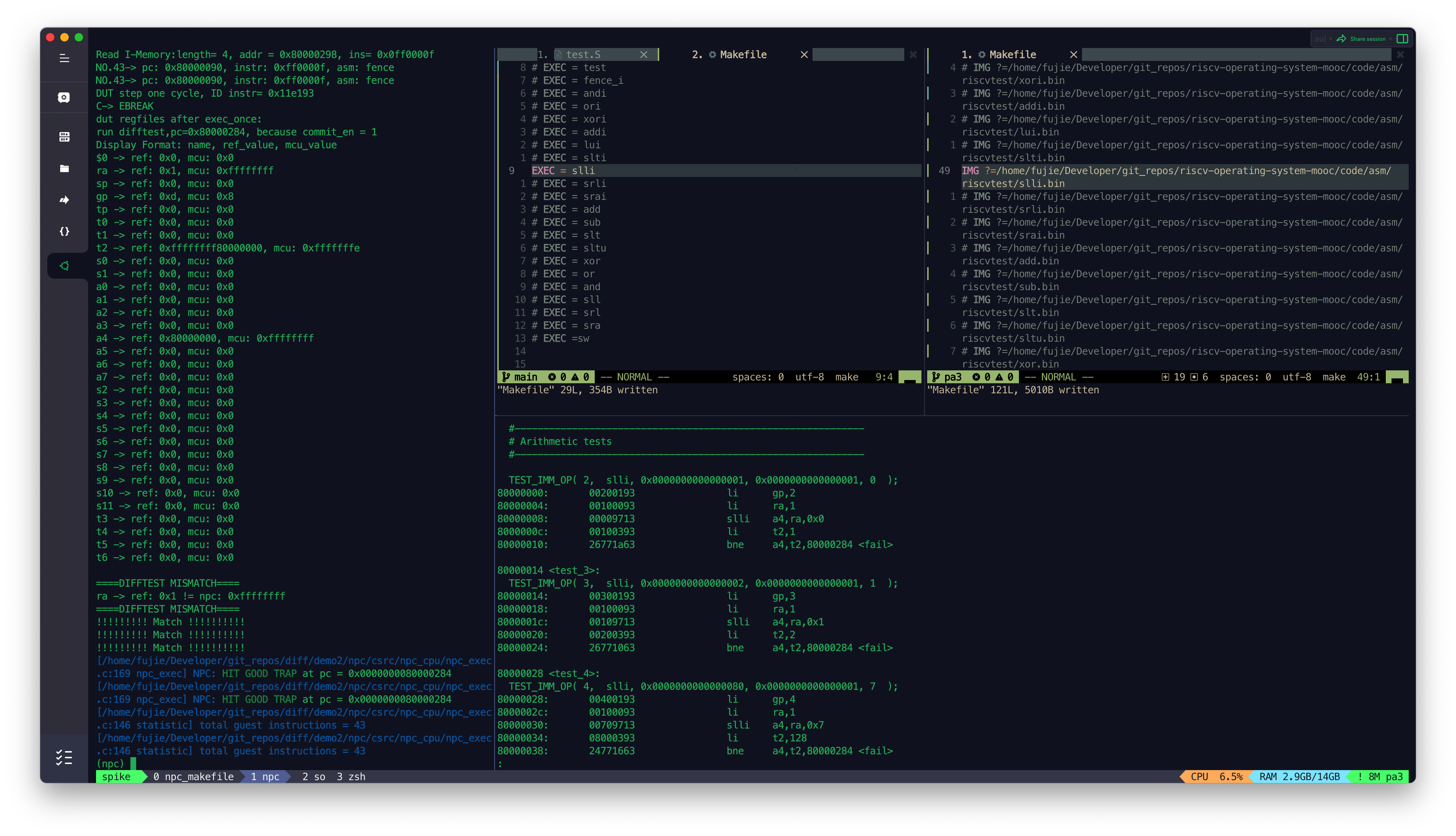
Task: Click the '# Arithmetic tests' comment line
Action: point(560,442)
